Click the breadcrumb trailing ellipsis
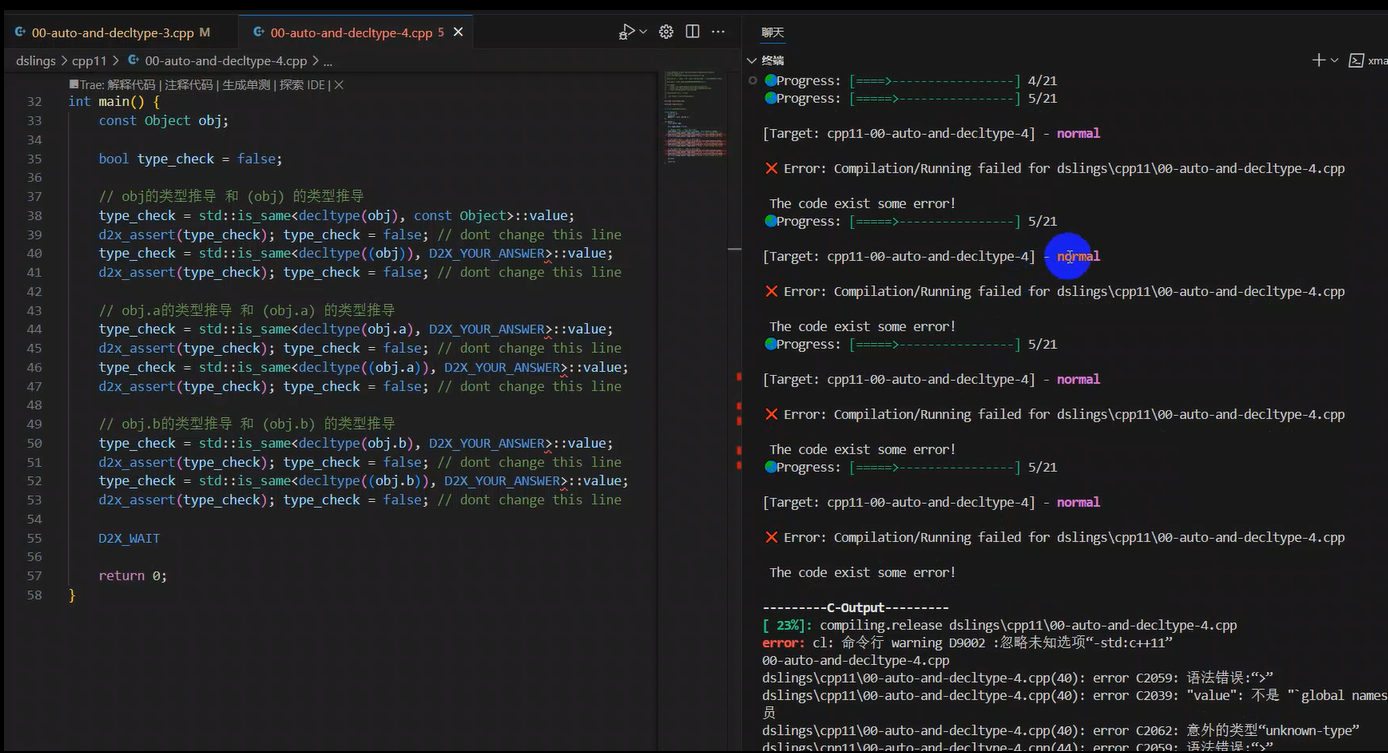1388x753 pixels. pyautogui.click(x=328, y=61)
